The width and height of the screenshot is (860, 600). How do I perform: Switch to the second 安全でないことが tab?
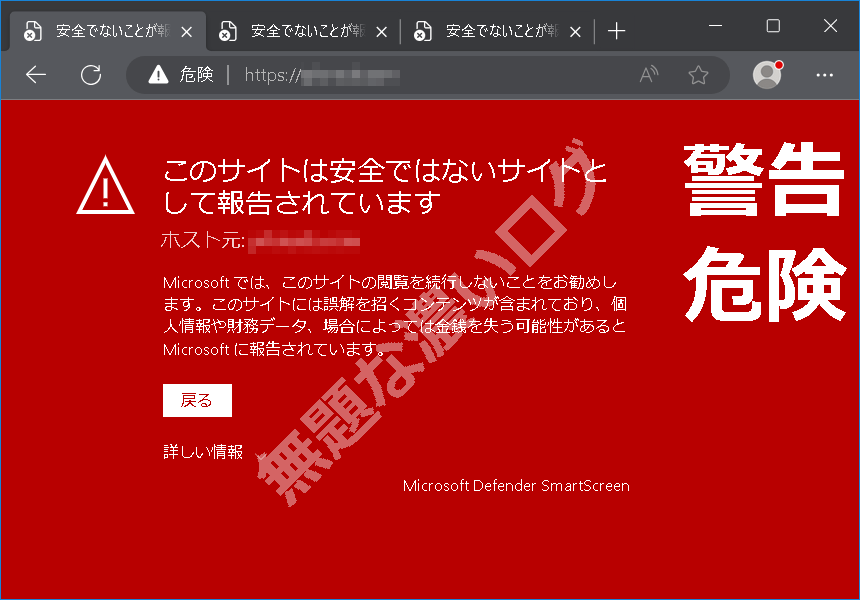point(303,31)
